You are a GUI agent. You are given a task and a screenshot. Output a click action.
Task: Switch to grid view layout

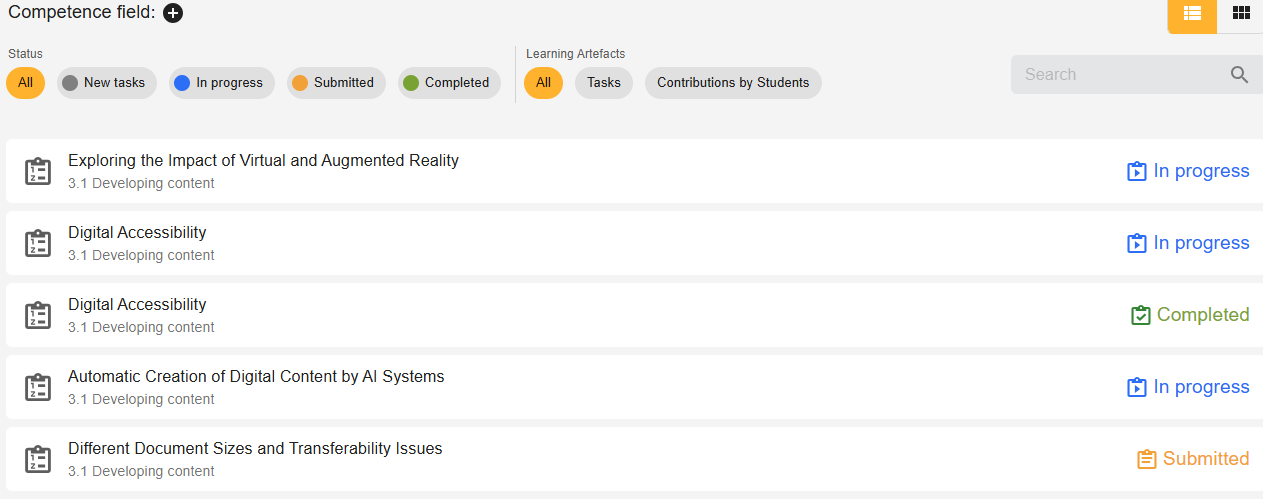pyautogui.click(x=1241, y=14)
